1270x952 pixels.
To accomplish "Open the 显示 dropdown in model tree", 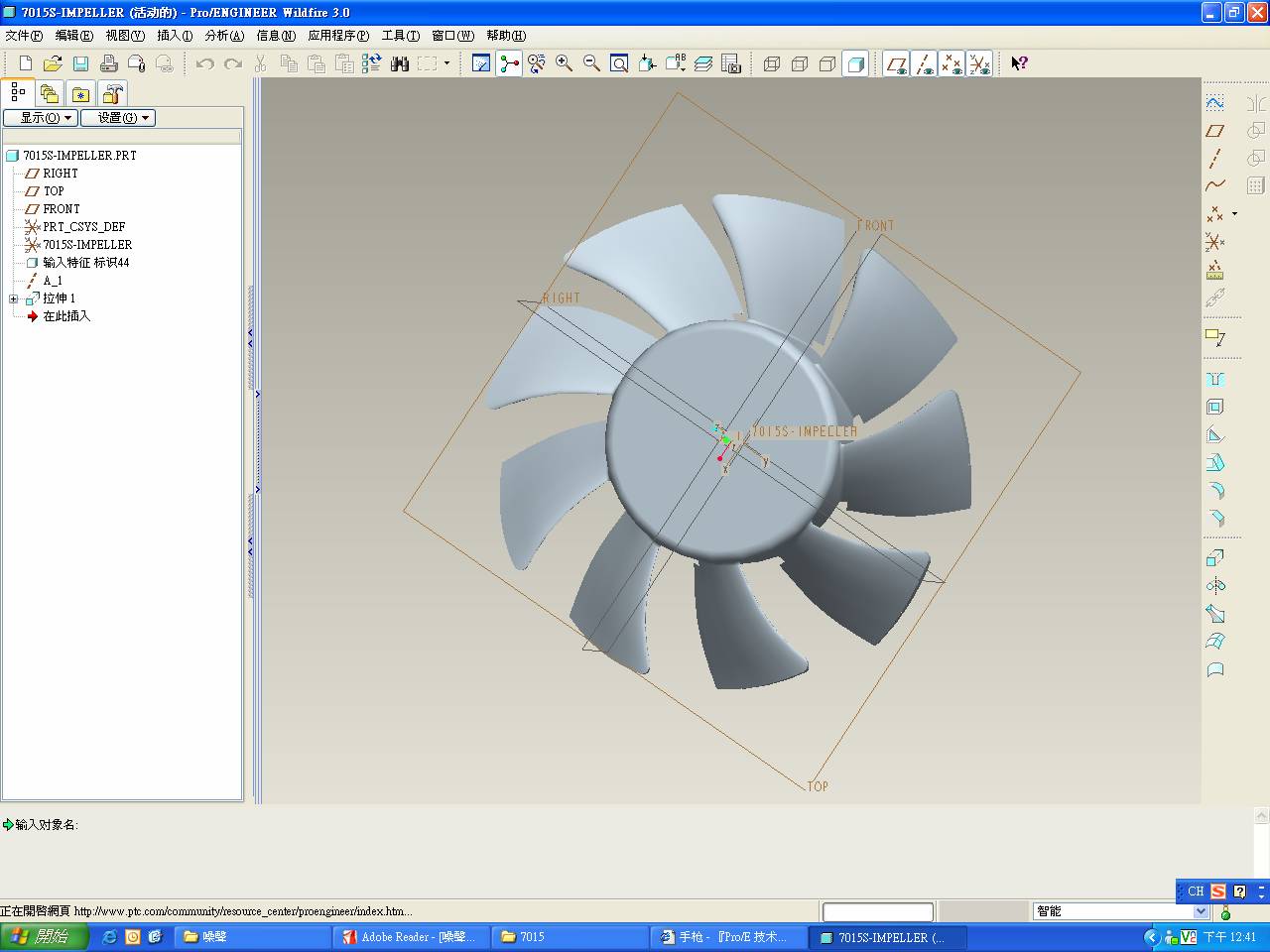I will click(41, 117).
